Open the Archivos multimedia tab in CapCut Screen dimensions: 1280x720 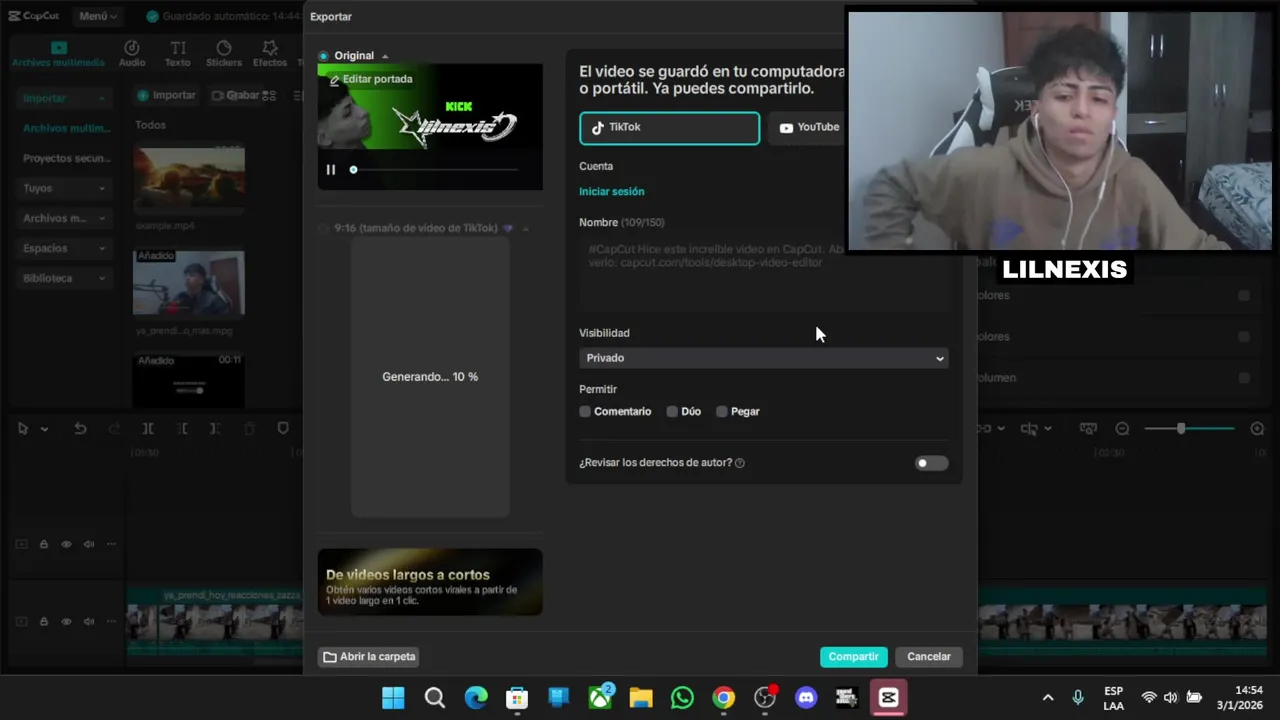point(58,55)
